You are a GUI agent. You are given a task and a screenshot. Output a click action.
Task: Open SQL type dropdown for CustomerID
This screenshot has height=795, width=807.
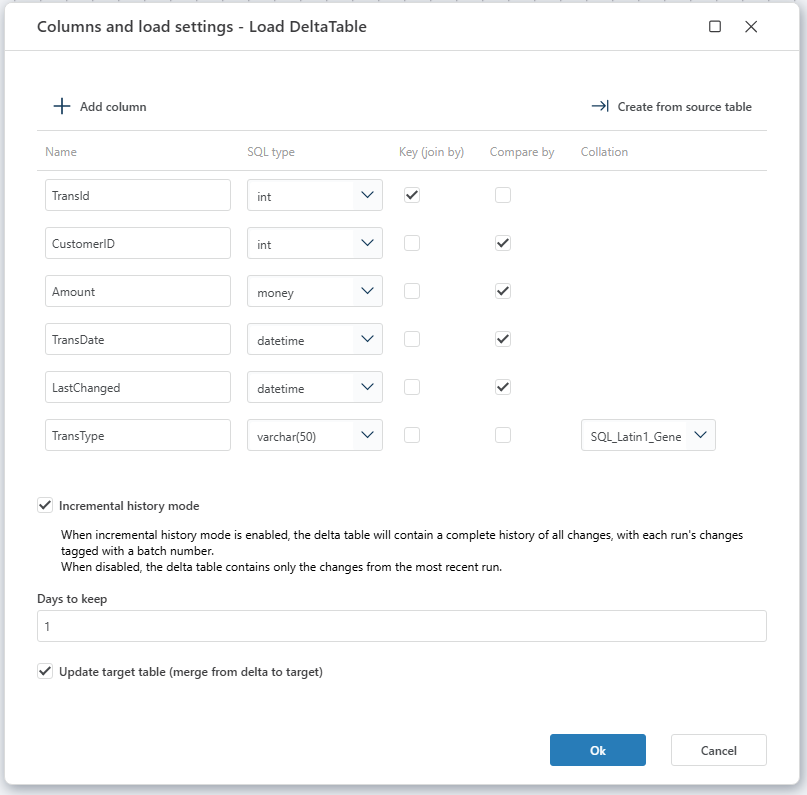coord(314,243)
